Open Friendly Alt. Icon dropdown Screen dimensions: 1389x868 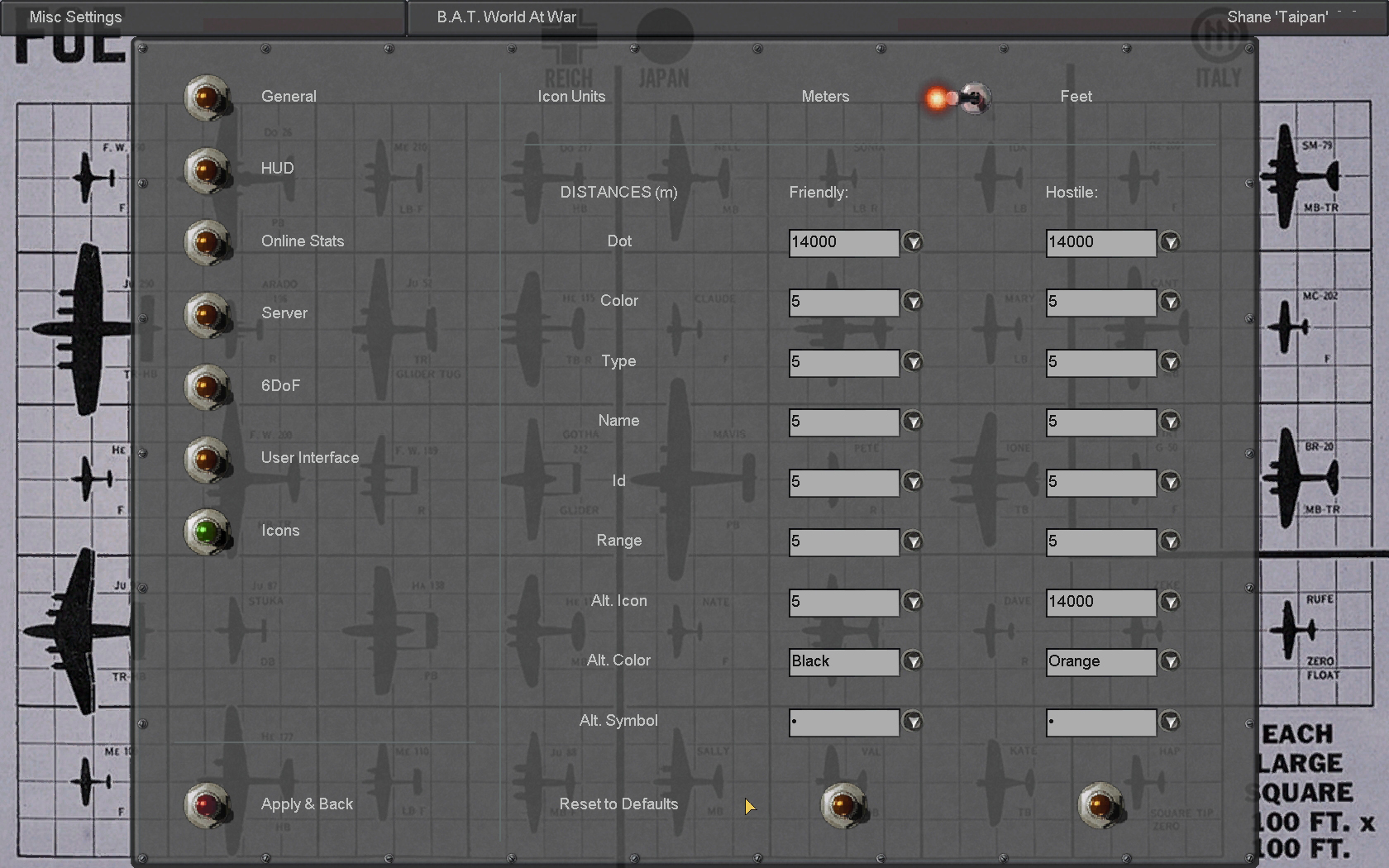913,602
